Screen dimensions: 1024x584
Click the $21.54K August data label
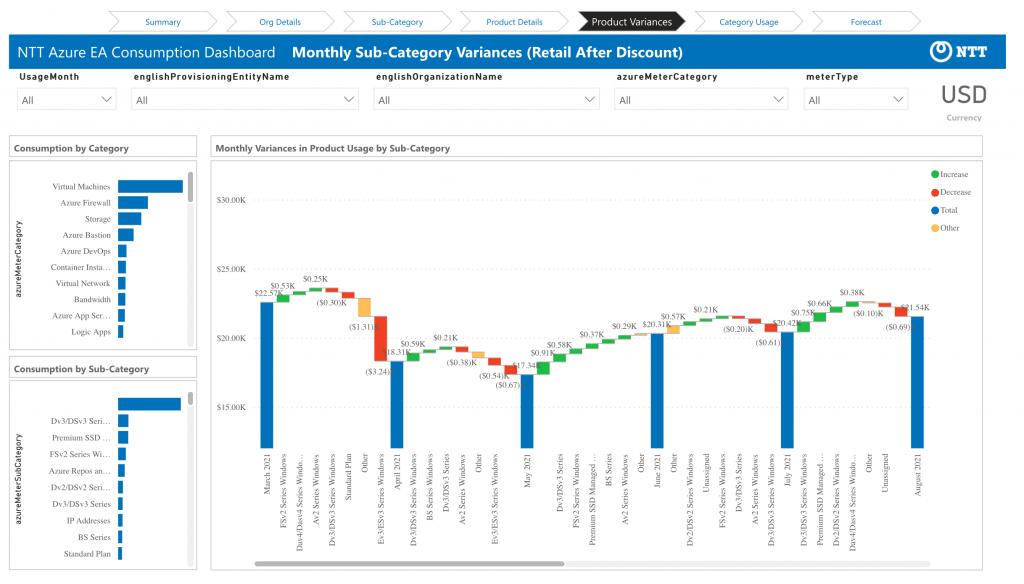(x=915, y=307)
